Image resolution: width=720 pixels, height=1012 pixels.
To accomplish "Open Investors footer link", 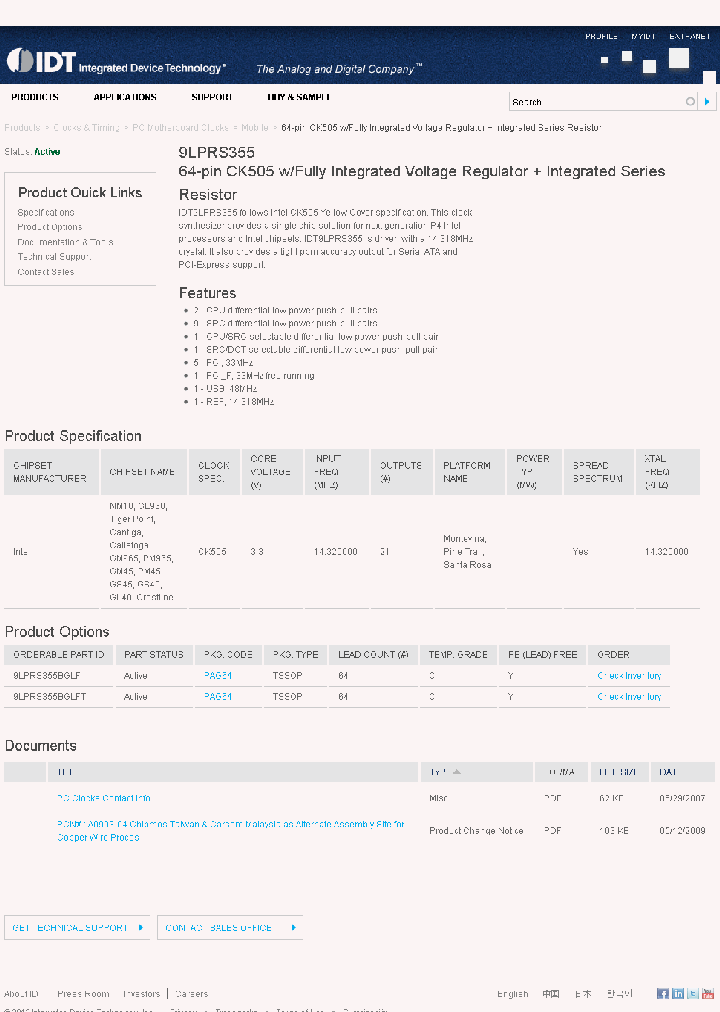I will pyautogui.click(x=141, y=994).
